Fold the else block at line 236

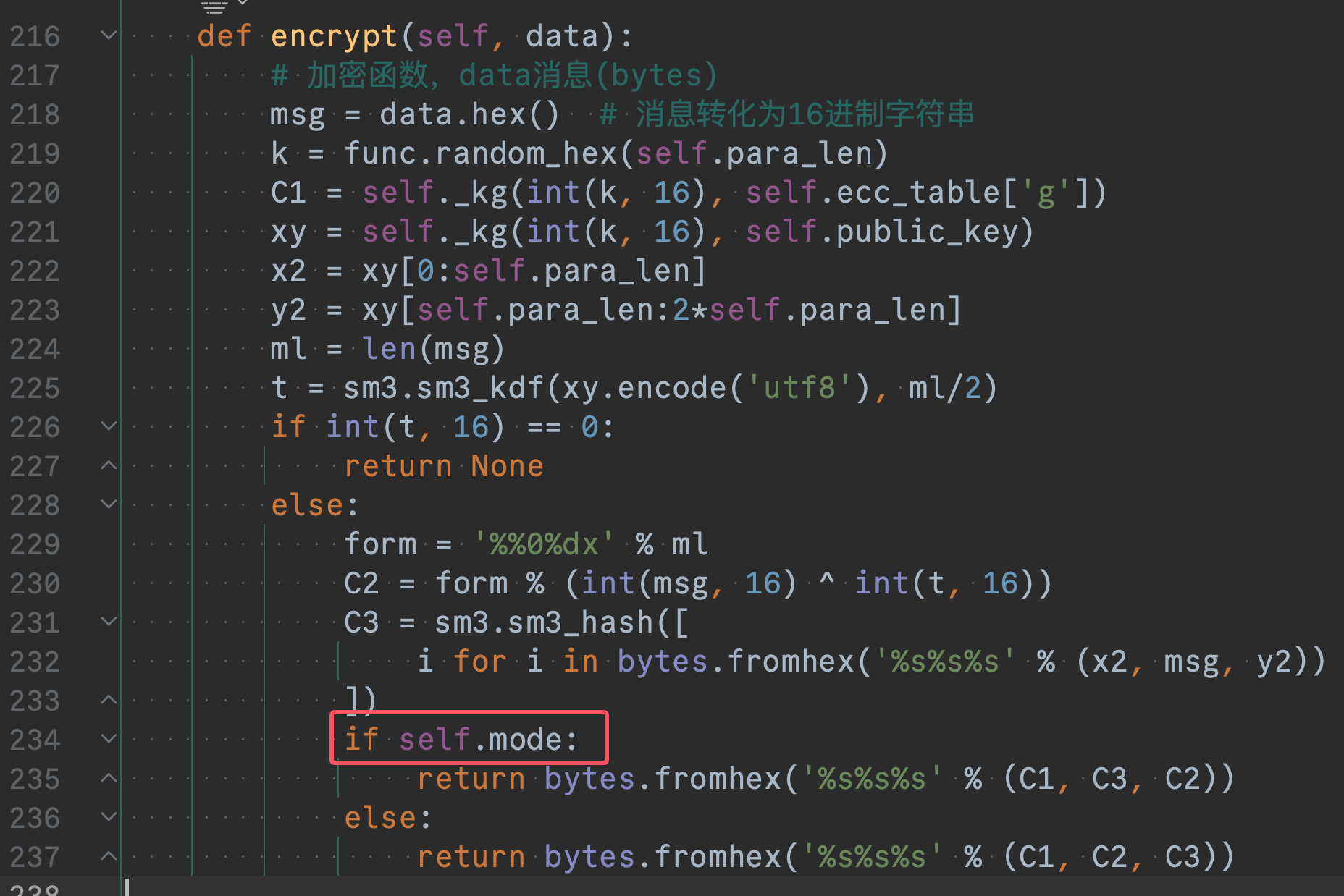click(x=109, y=816)
